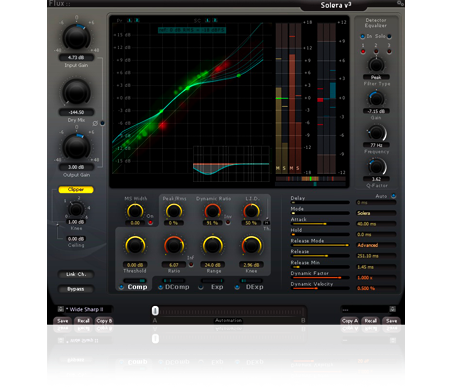Click the Output Gain knob
Screen dimensions: 455x390
[x=76, y=147]
